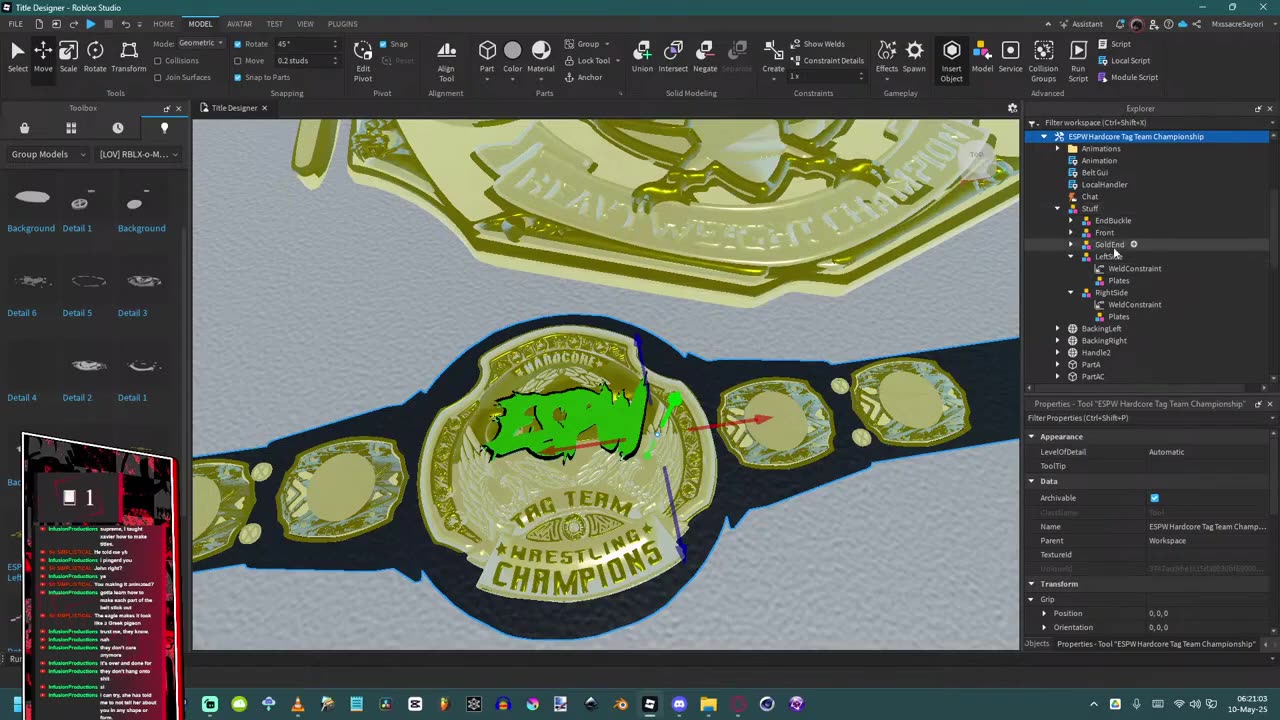Viewport: 1280px width, 720px height.
Task: Uncheck the Archivable property checkbox
Action: coord(1154,498)
